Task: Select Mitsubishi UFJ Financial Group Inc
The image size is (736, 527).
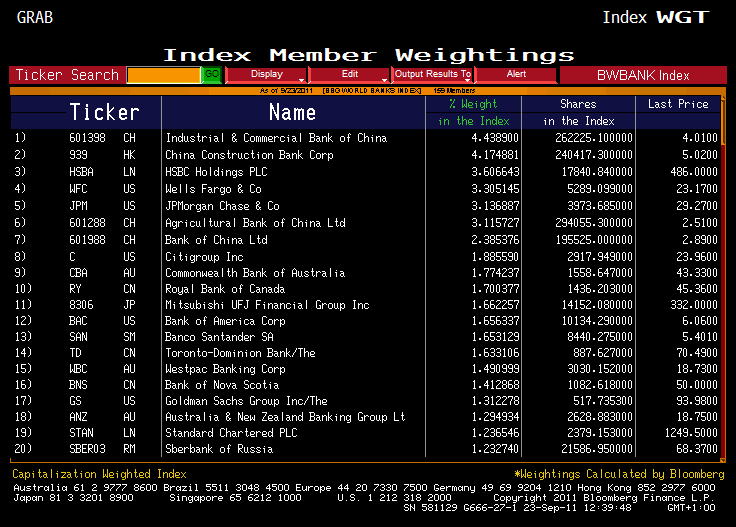Action: pyautogui.click(x=267, y=305)
